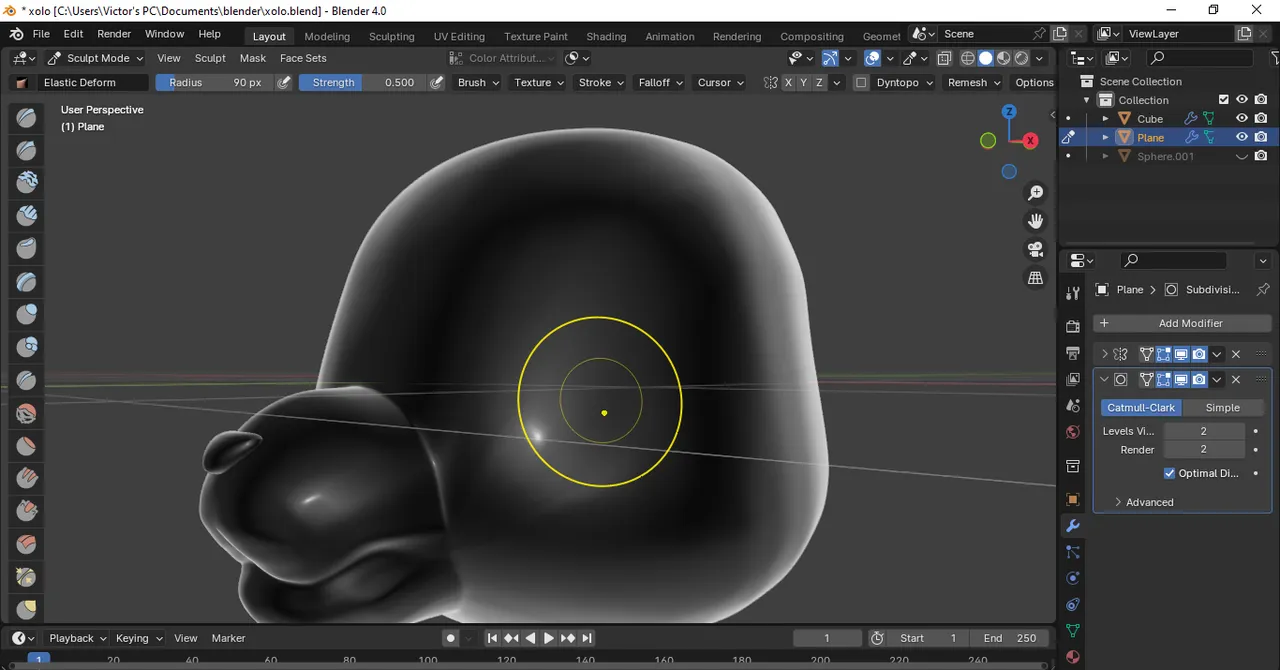Screen dimensions: 1280x670
Task: Click the Add Modifier button
Action: click(x=1181, y=323)
